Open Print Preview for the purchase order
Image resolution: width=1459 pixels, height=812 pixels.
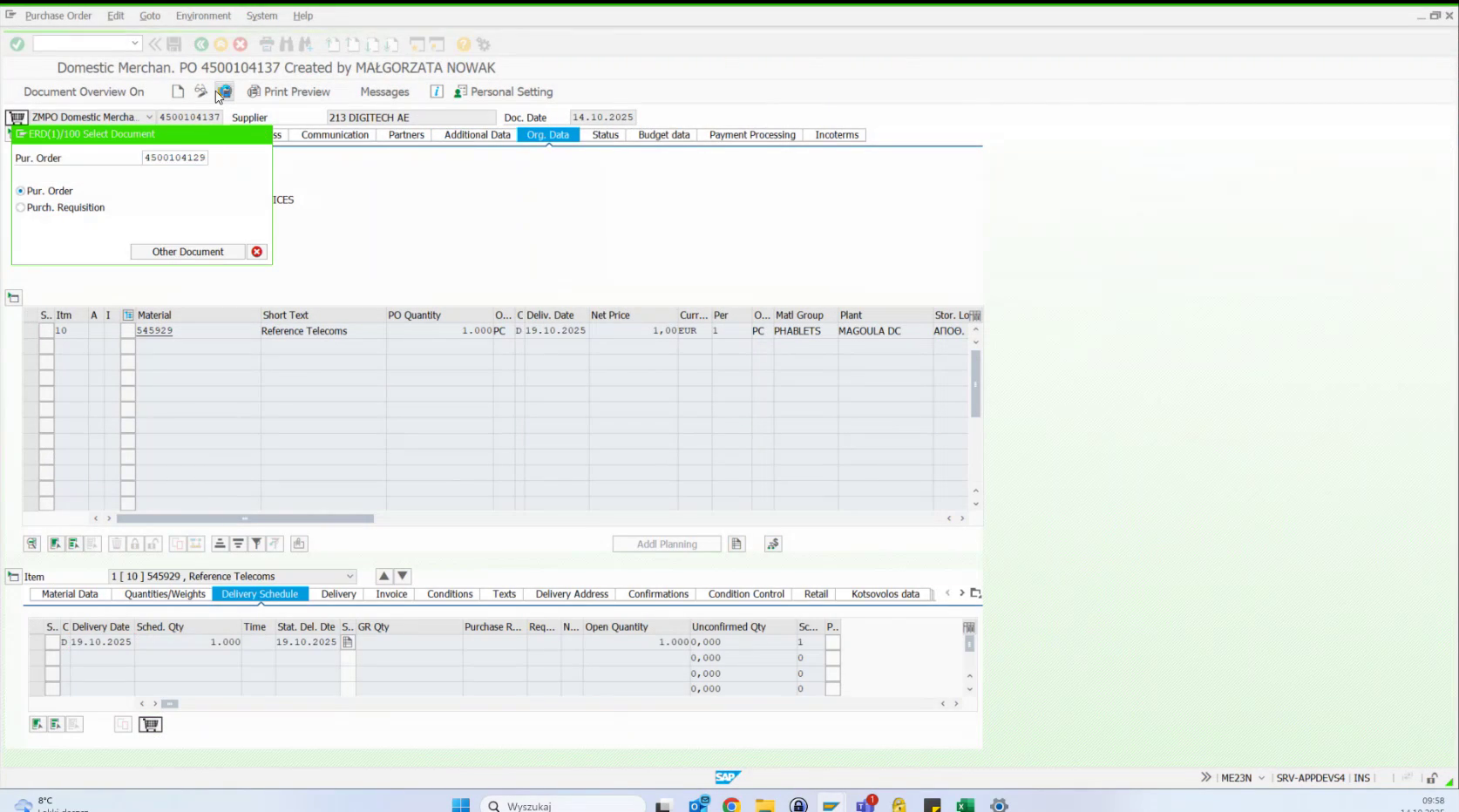click(x=290, y=91)
